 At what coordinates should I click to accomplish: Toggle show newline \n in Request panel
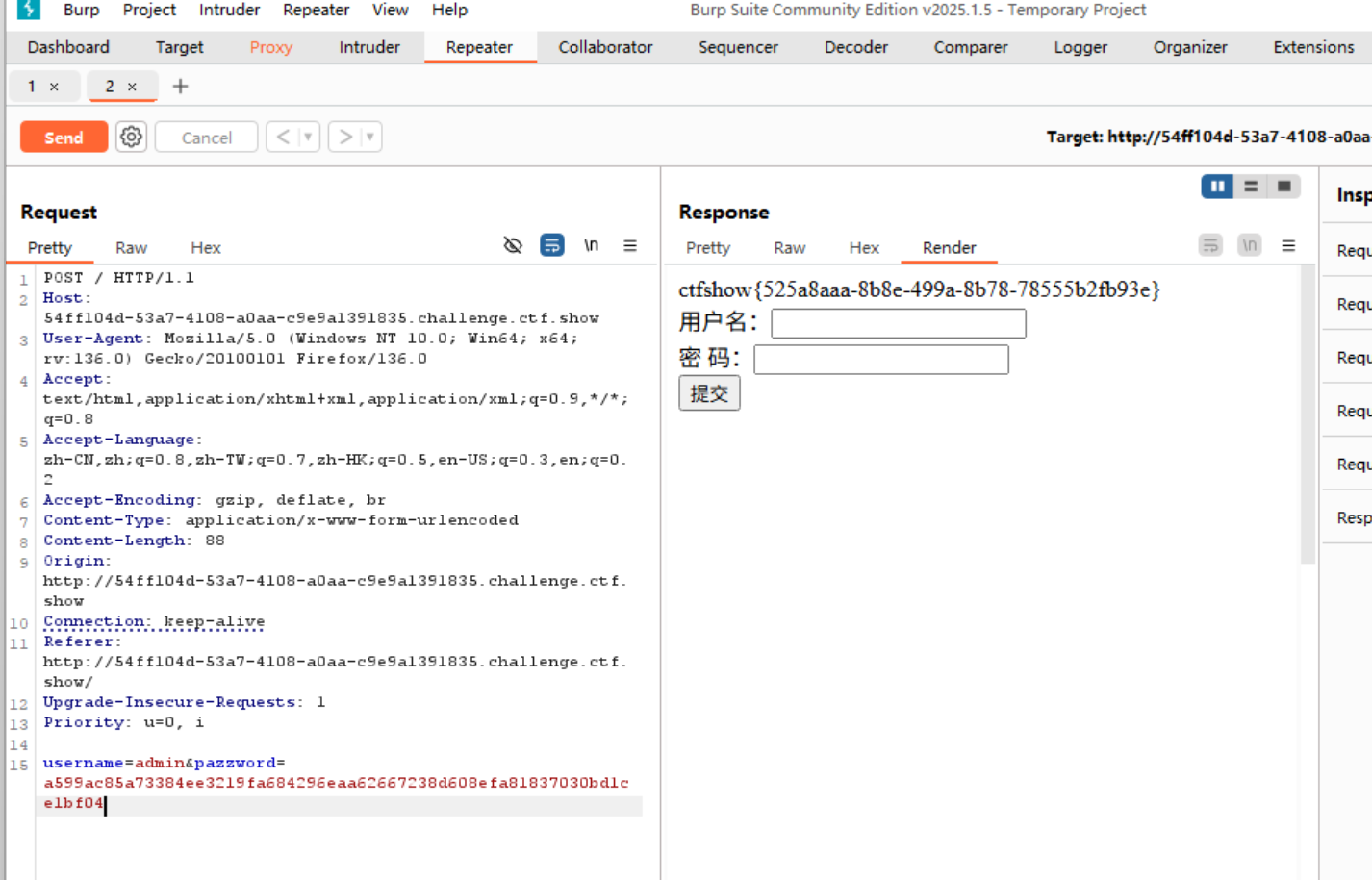point(591,245)
